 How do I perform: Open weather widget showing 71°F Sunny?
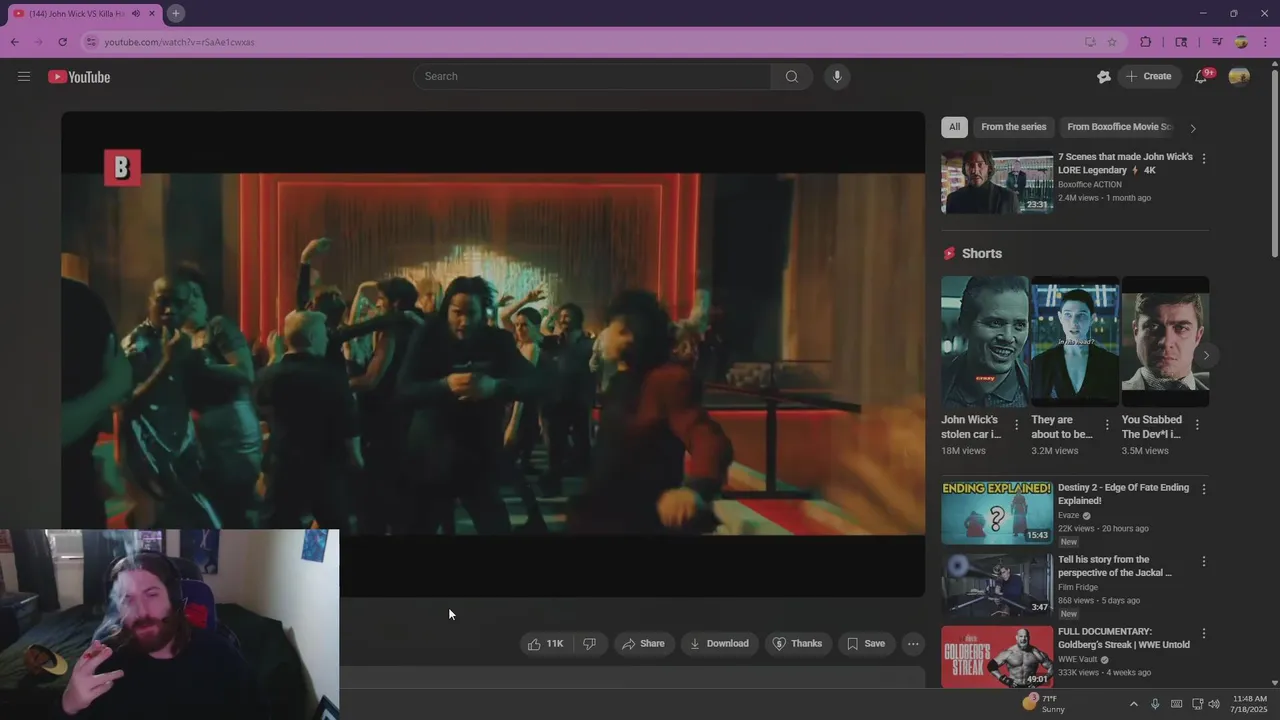tap(1044, 704)
